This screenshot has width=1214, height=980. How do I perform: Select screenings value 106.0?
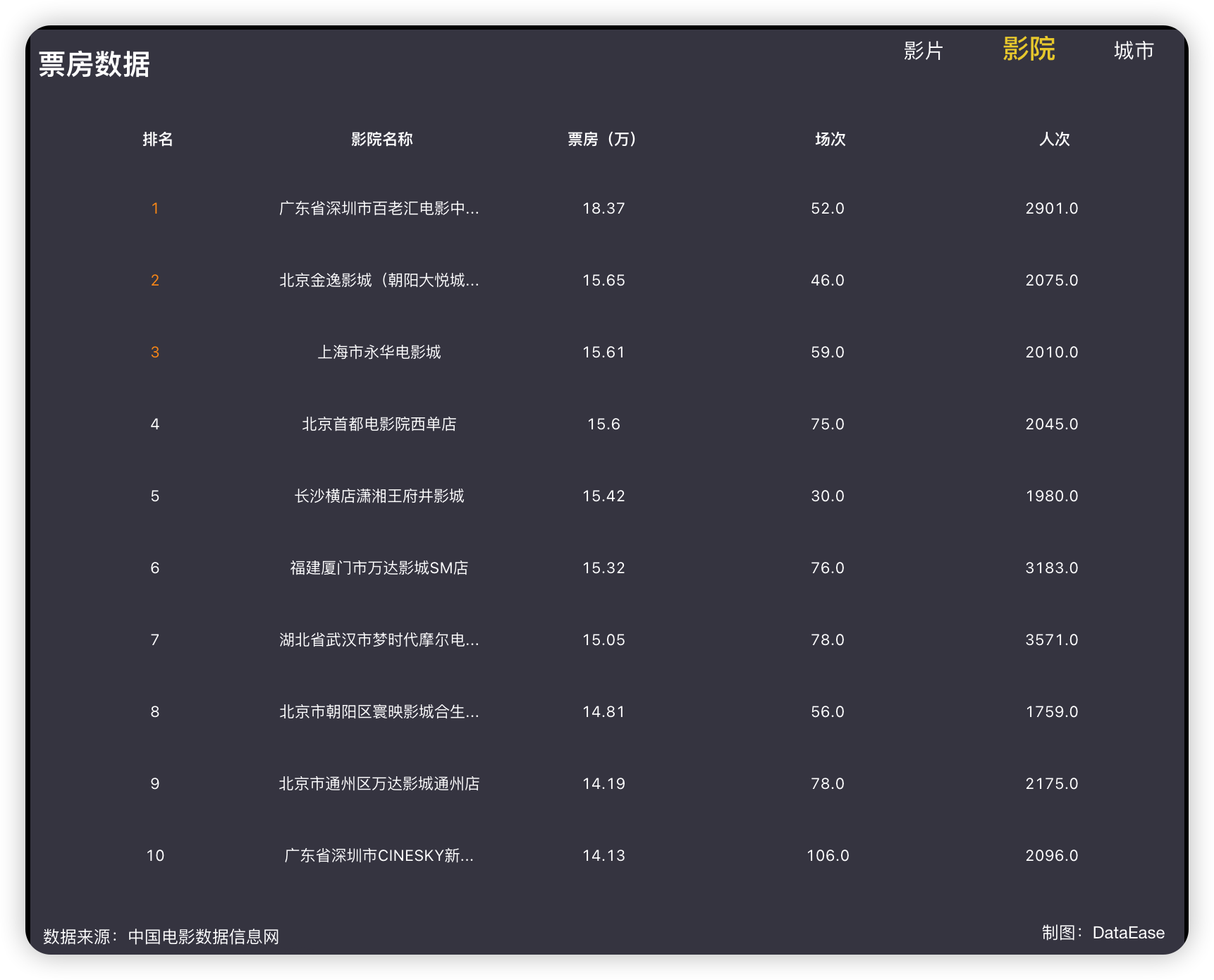tap(828, 856)
